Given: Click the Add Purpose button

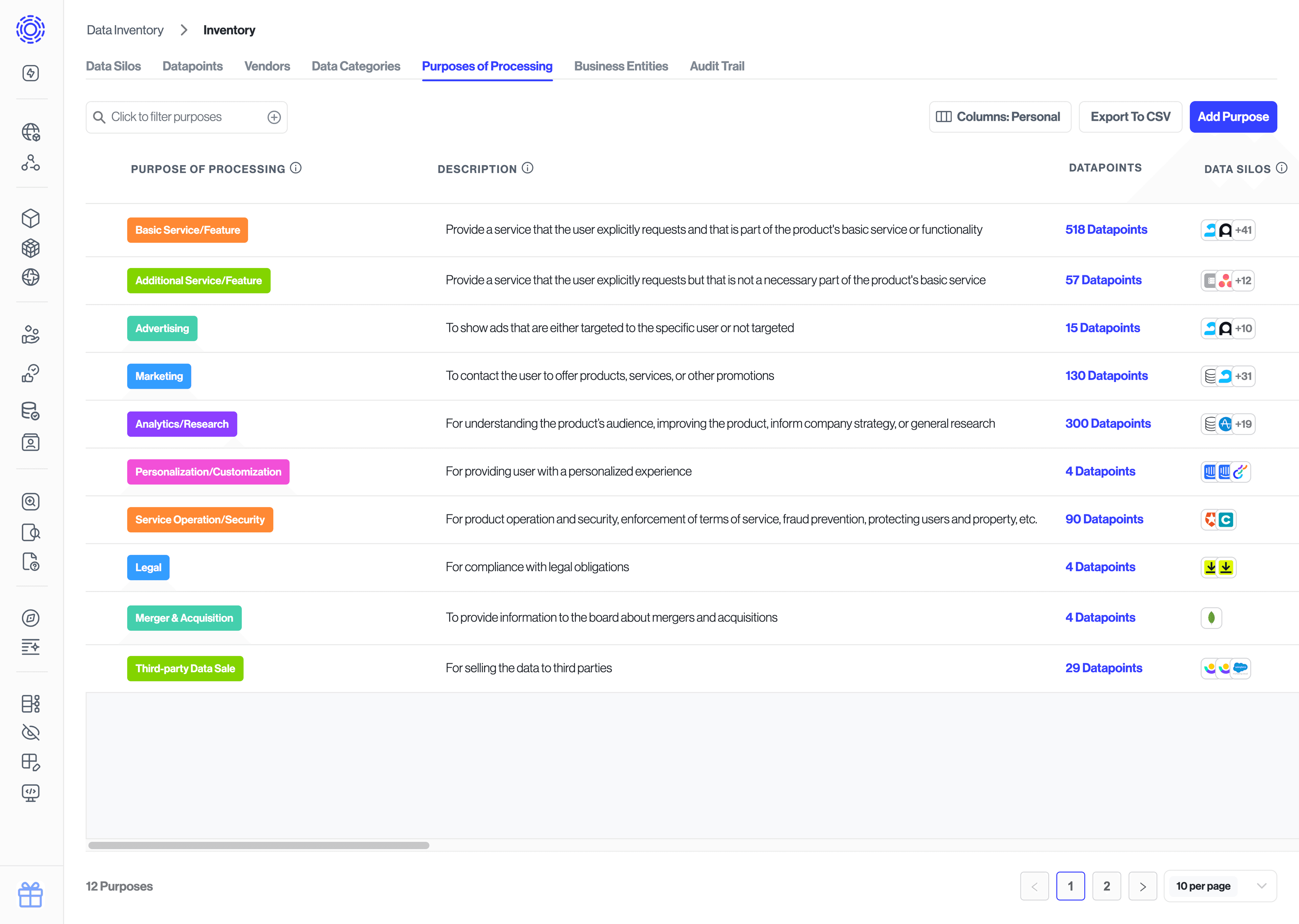Looking at the screenshot, I should [x=1232, y=117].
